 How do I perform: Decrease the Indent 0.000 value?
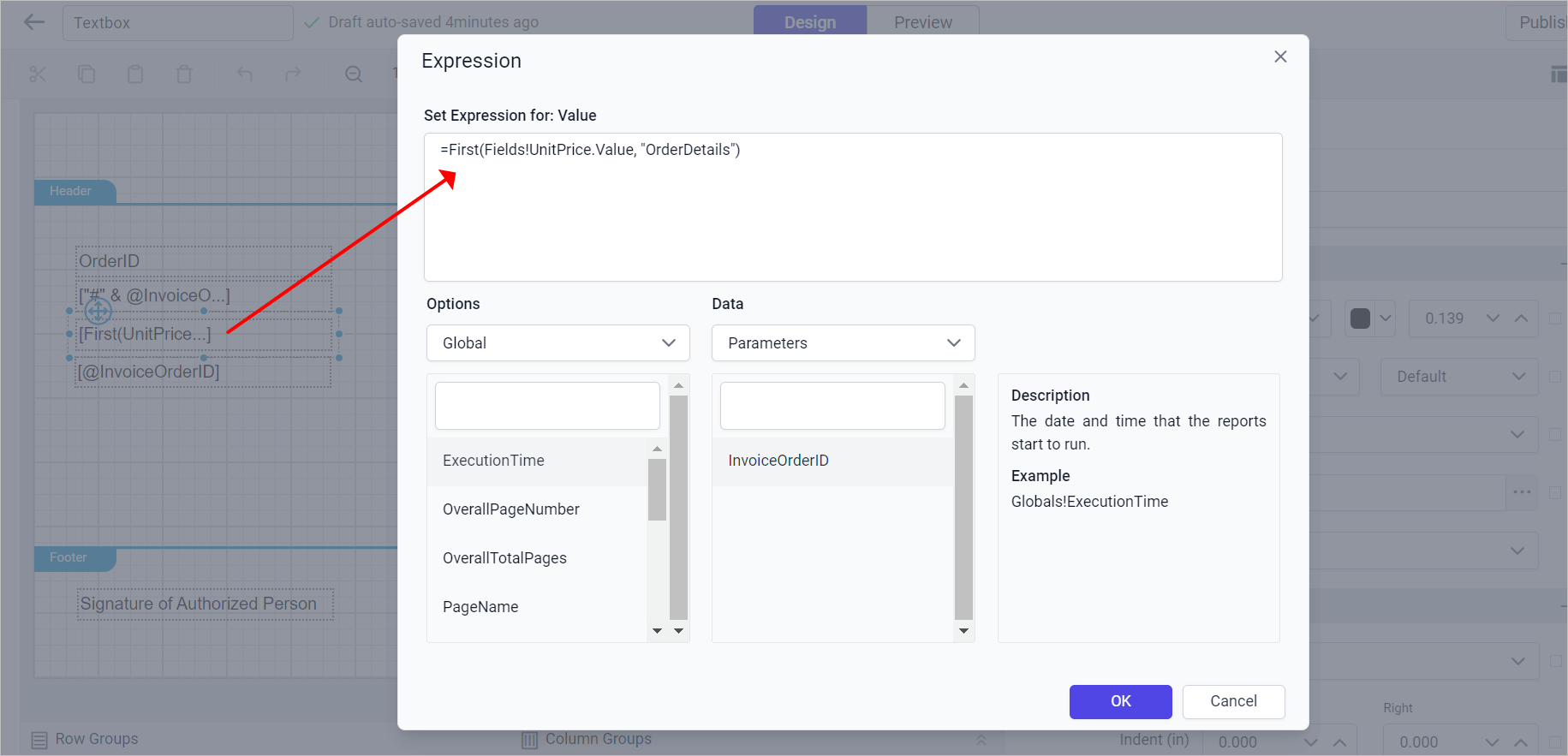1311,742
